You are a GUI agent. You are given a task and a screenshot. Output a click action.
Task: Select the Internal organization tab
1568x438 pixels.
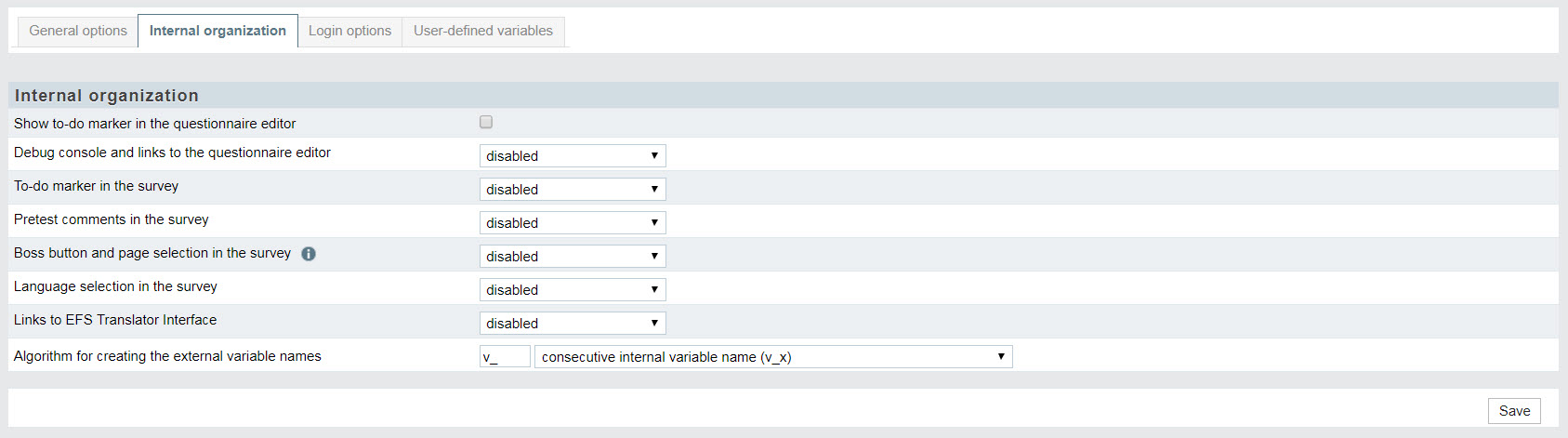pos(217,31)
